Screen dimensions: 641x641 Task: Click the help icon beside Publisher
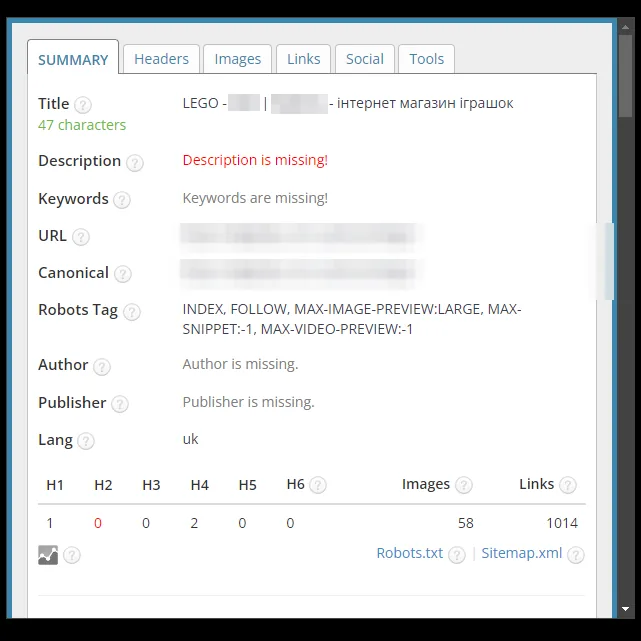tap(120, 404)
